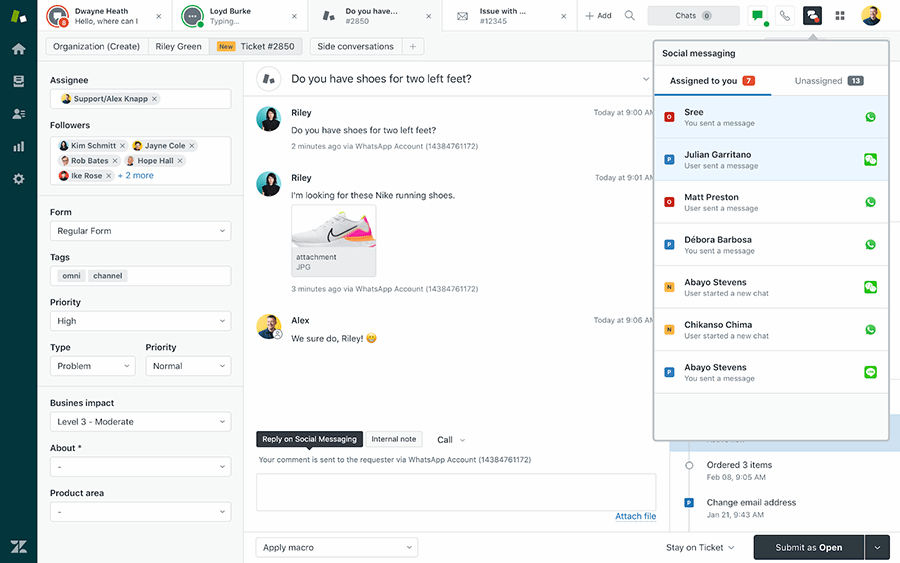
Task: Expand the Call dropdown
Action: point(451,440)
